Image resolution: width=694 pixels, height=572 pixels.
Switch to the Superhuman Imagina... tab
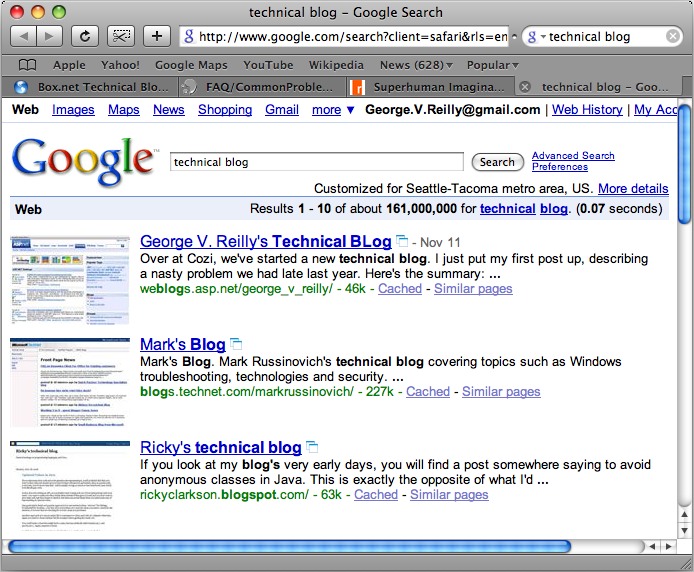430,87
